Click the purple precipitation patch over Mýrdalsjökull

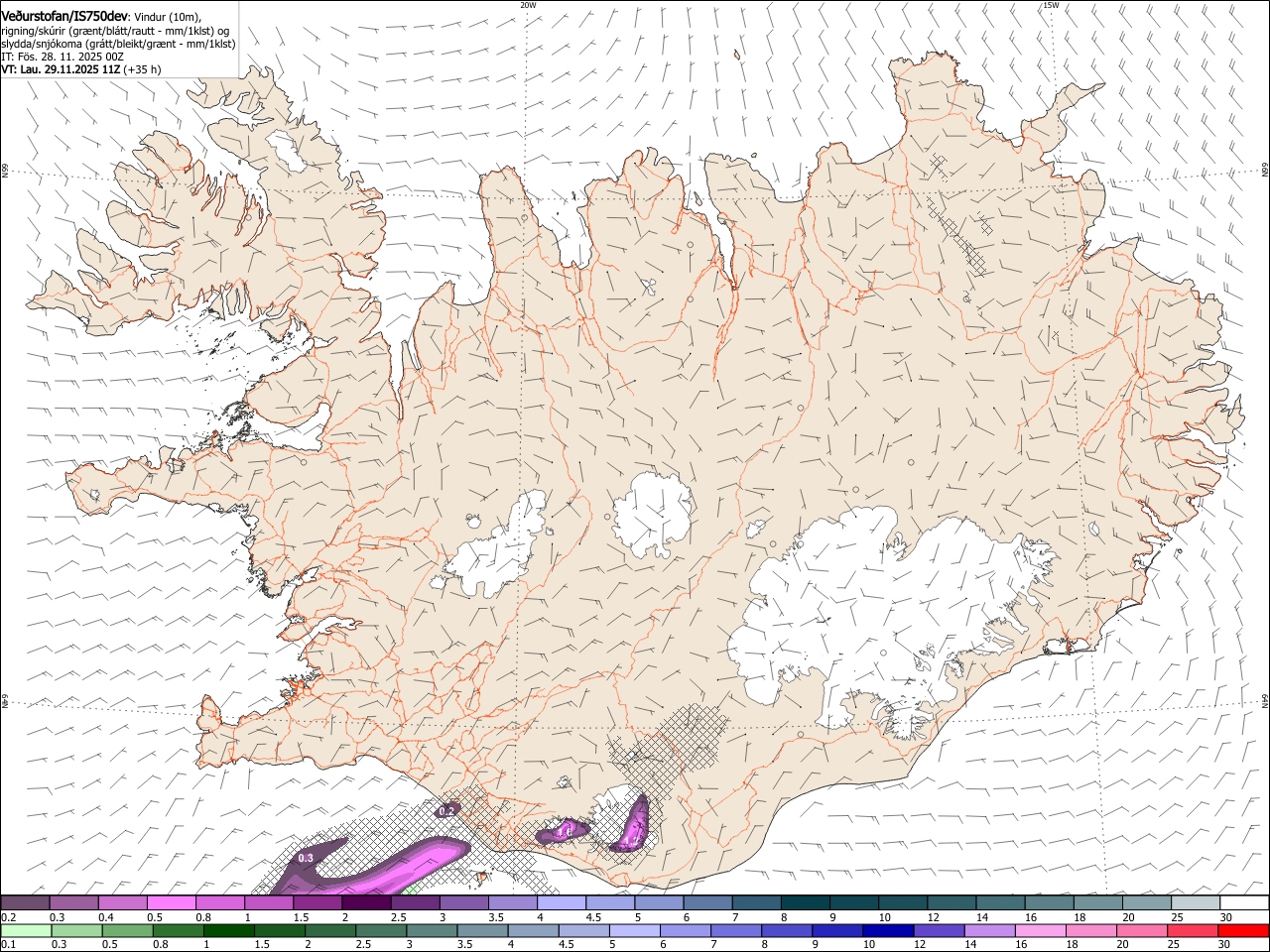point(631,826)
